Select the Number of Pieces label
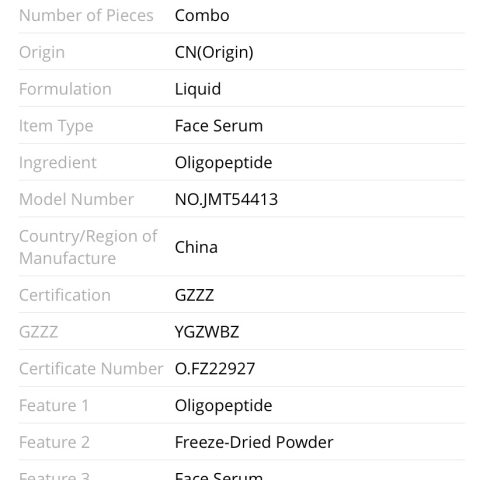This screenshot has width=480, height=480. point(86,16)
